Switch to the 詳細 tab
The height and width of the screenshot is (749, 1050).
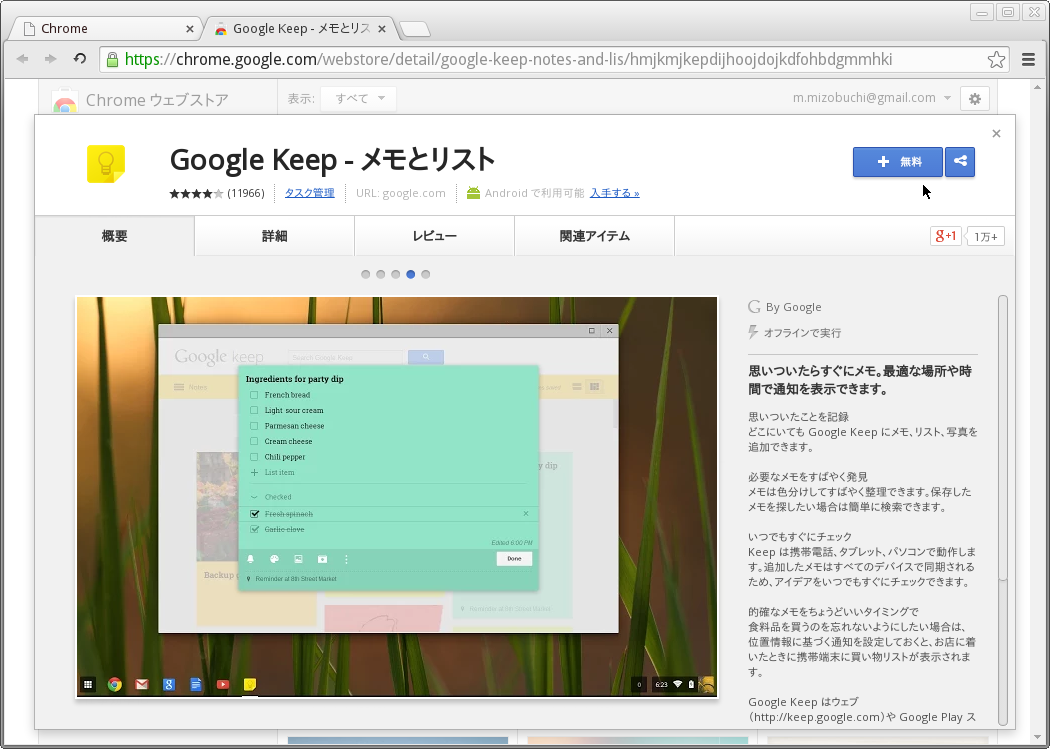[x=275, y=236]
